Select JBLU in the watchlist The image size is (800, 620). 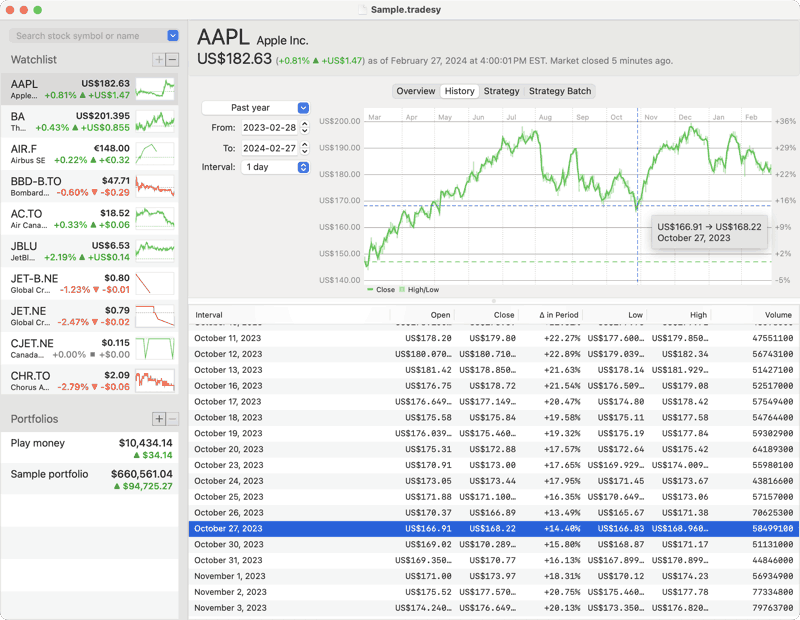pos(90,251)
